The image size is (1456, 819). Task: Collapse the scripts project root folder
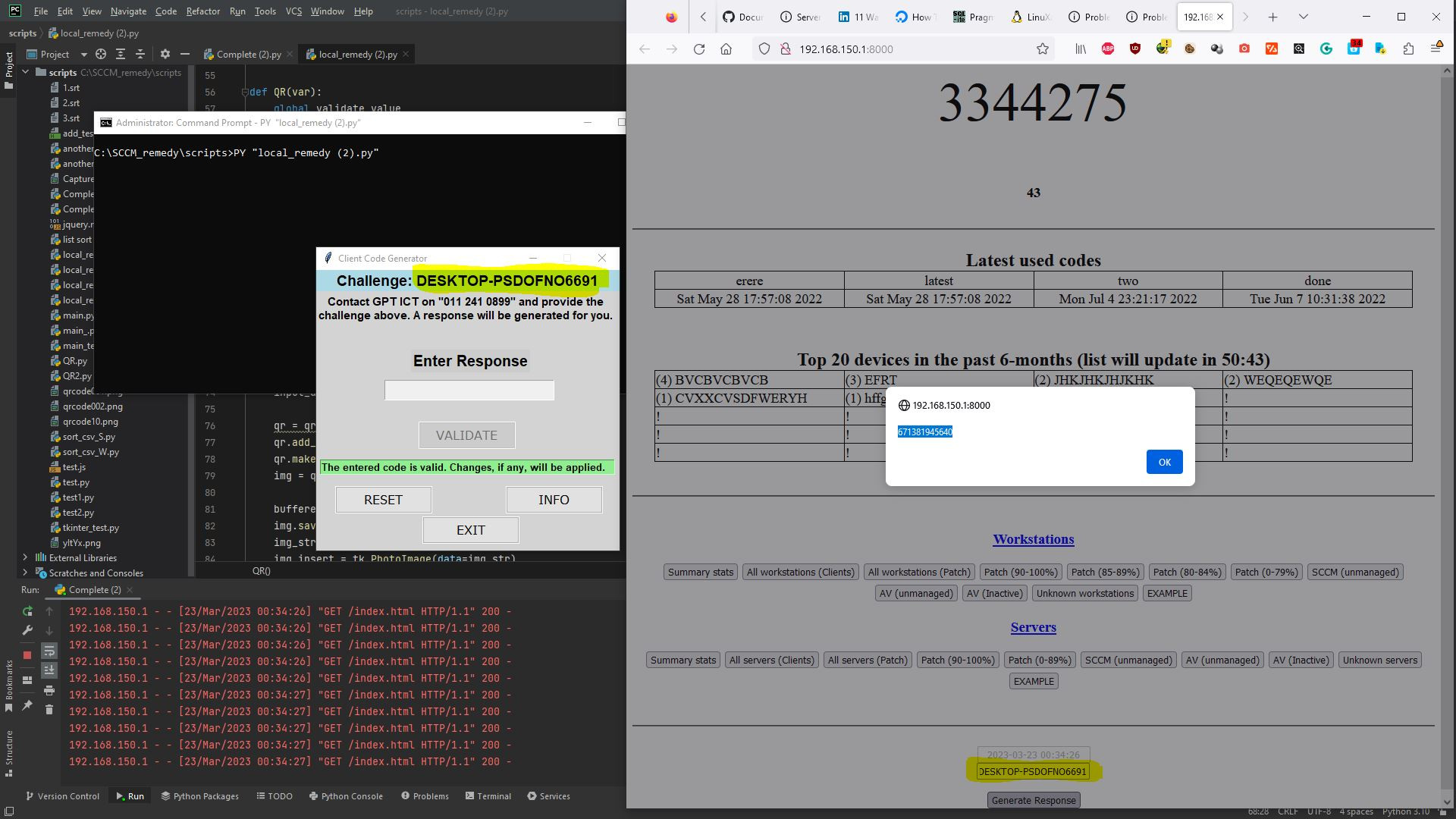pyautogui.click(x=26, y=72)
